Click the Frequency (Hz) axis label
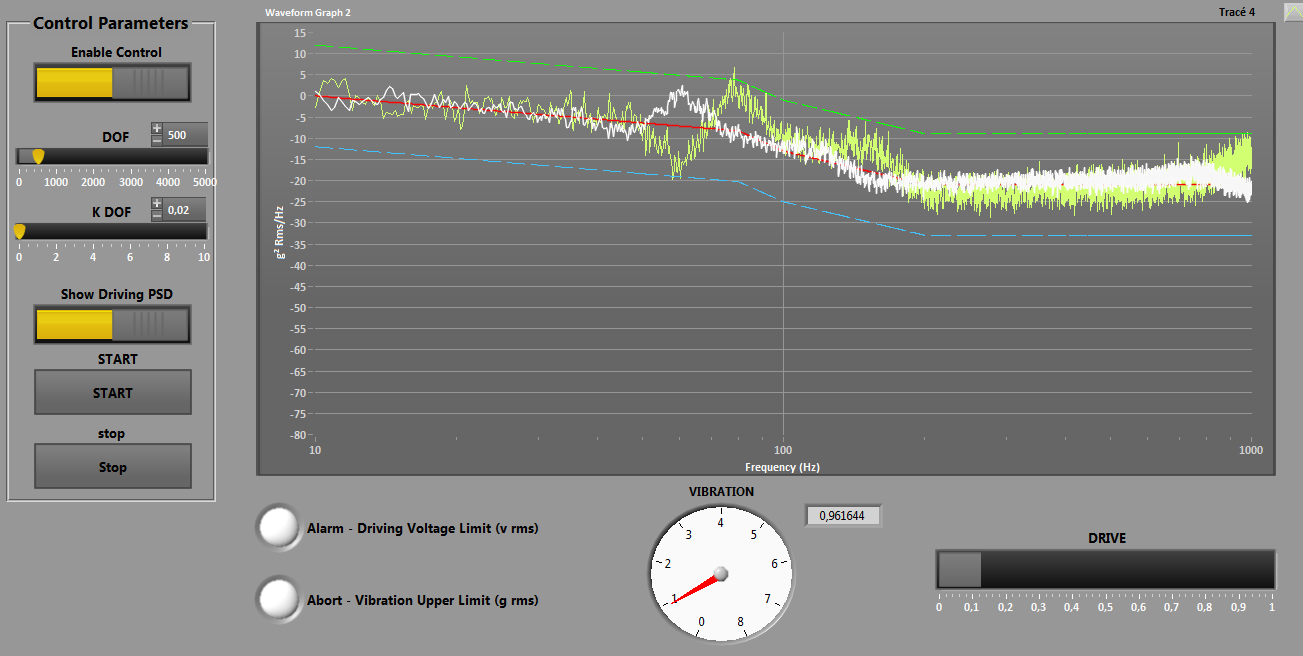Viewport: 1303px width, 656px height. tap(782, 467)
